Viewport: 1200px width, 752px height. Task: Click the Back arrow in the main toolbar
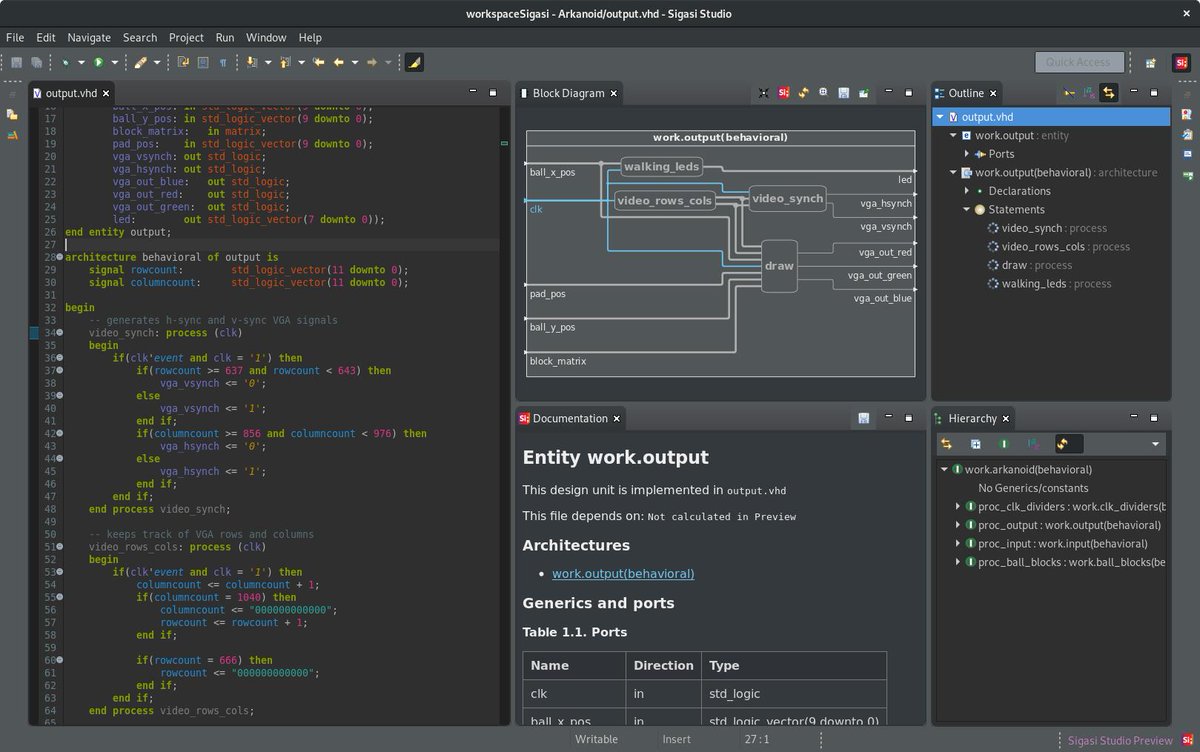pyautogui.click(x=339, y=62)
